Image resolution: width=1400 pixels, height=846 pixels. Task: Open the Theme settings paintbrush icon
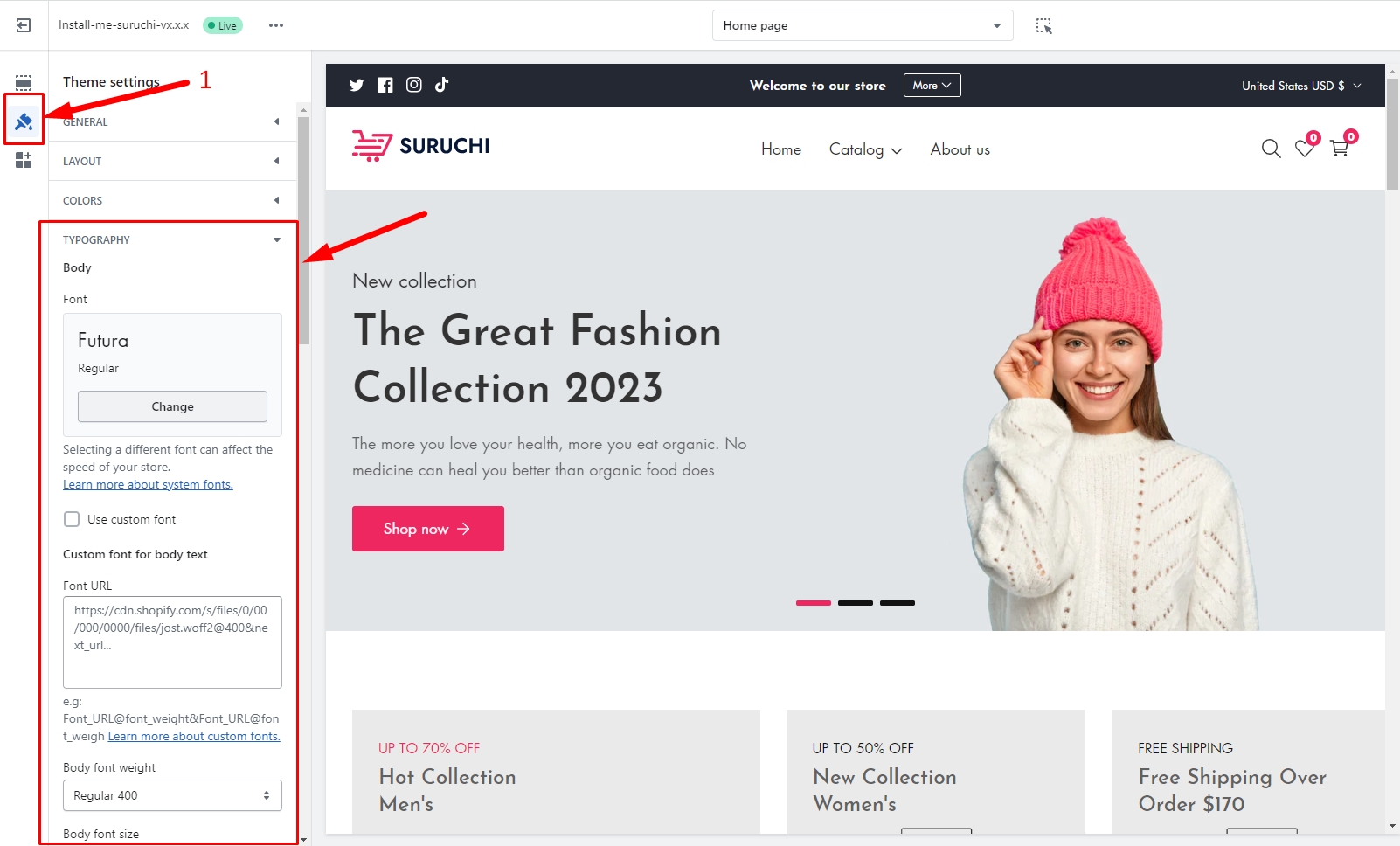tap(24, 121)
